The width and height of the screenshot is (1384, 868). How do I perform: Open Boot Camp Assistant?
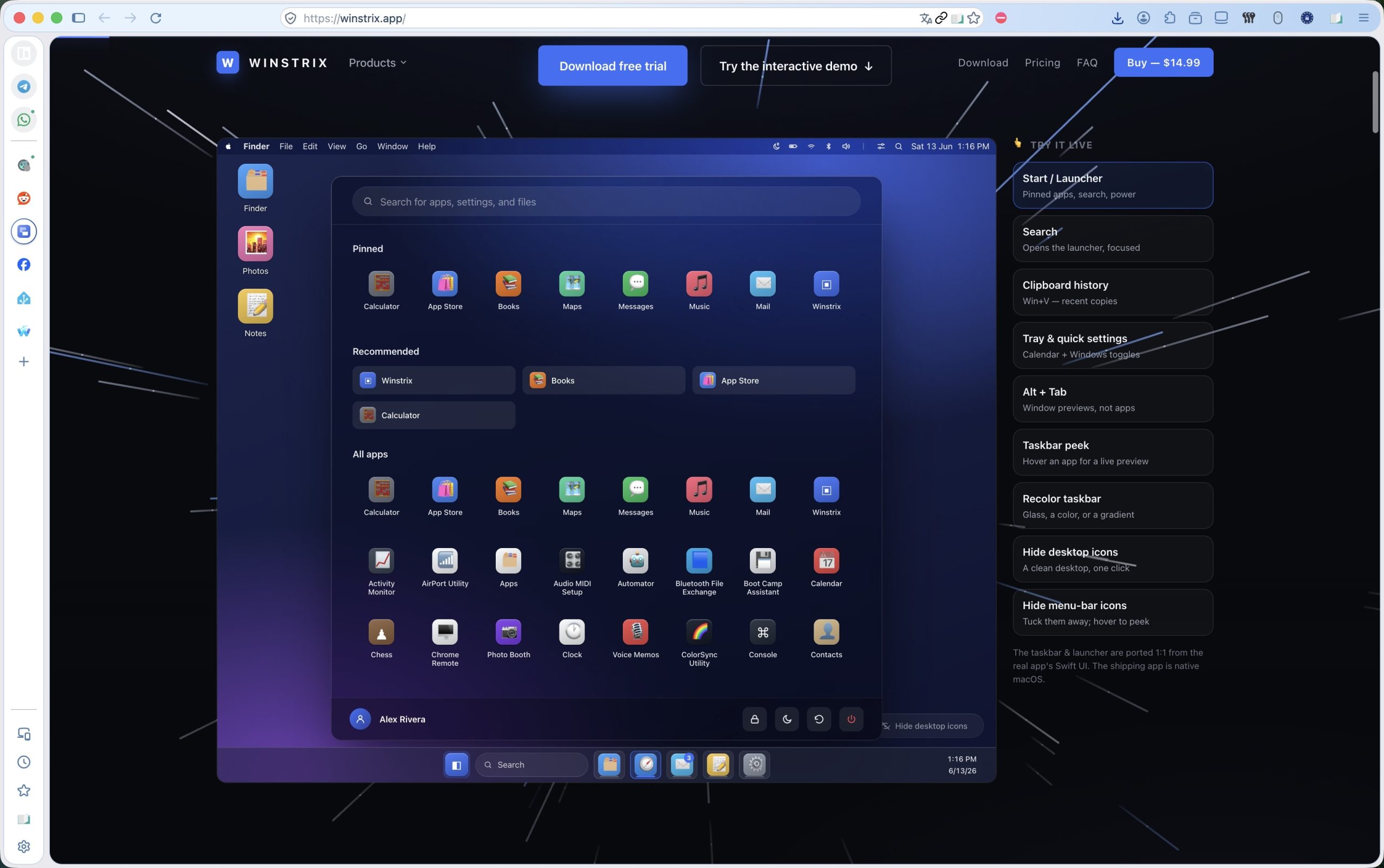click(763, 572)
